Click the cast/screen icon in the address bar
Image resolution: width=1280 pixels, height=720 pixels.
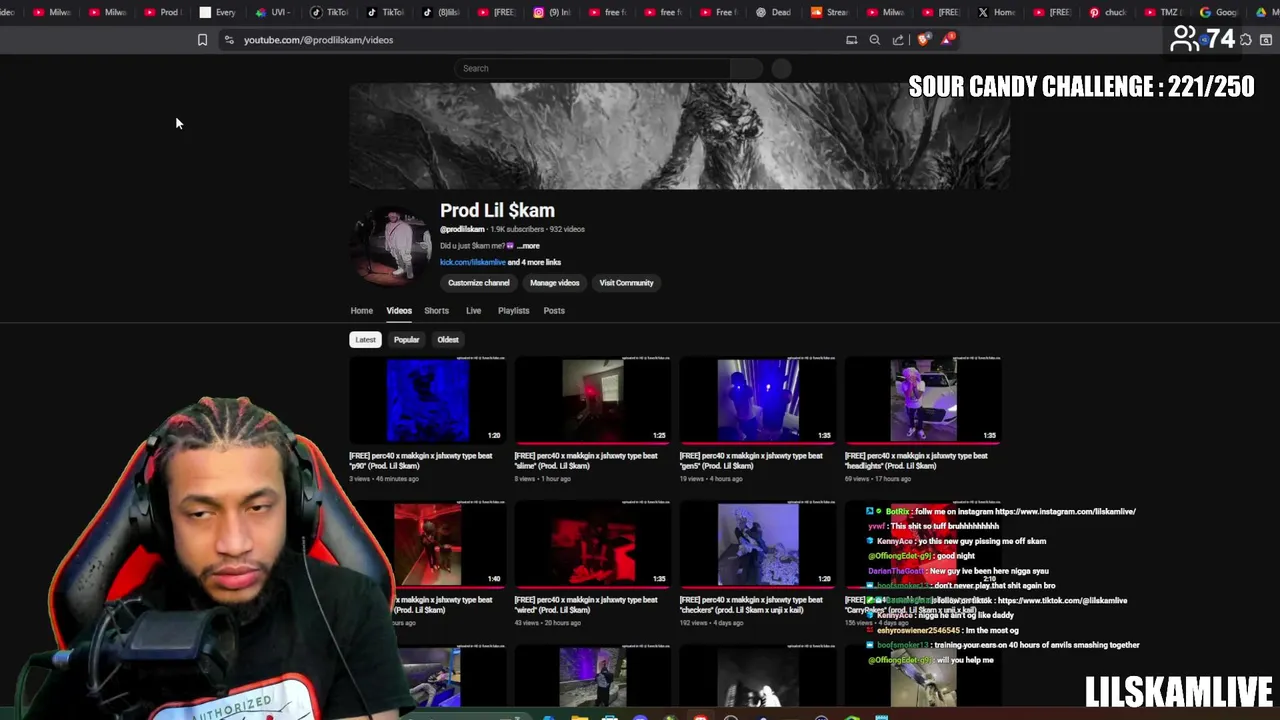(852, 40)
